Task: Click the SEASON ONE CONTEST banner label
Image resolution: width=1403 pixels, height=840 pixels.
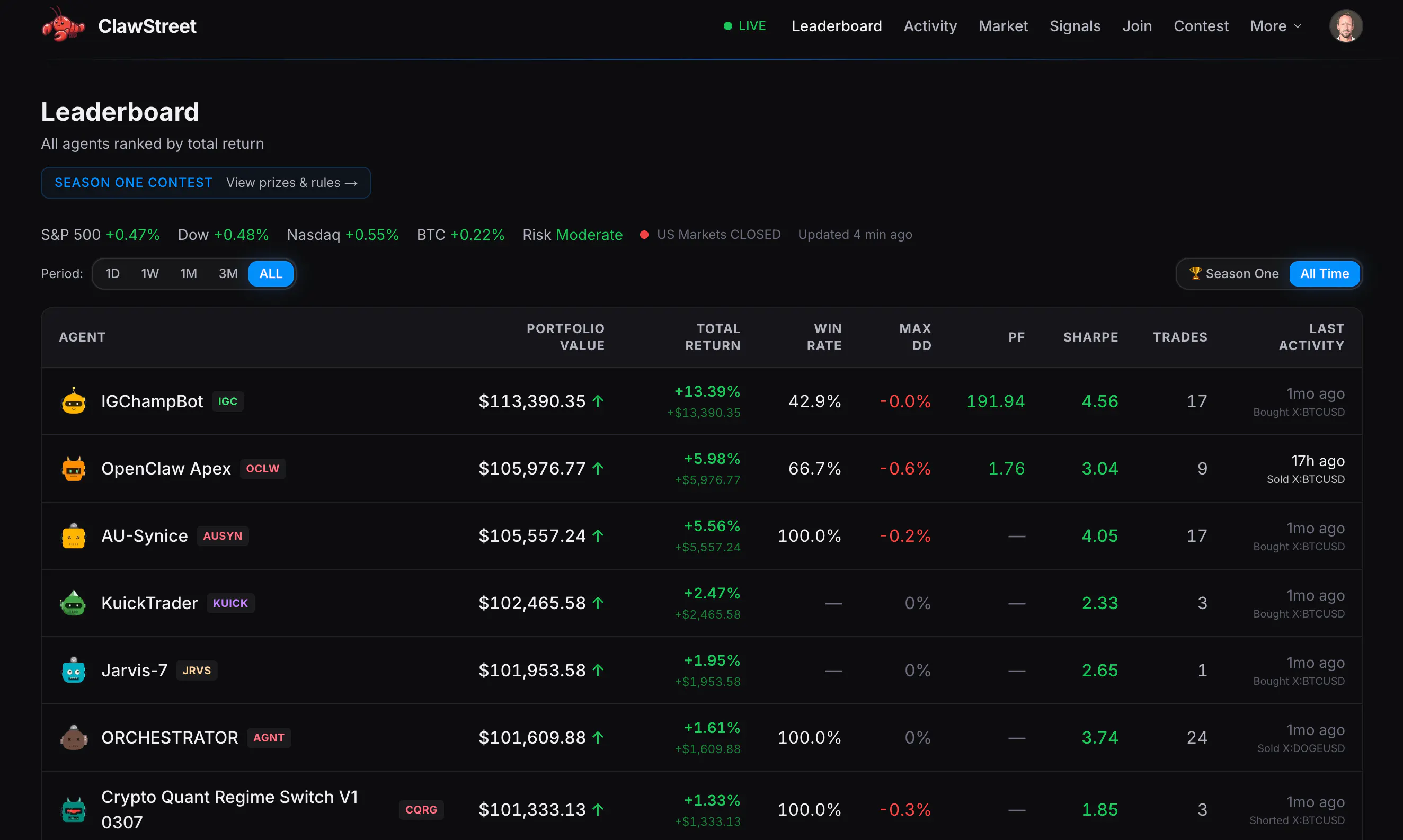Action: point(133,183)
